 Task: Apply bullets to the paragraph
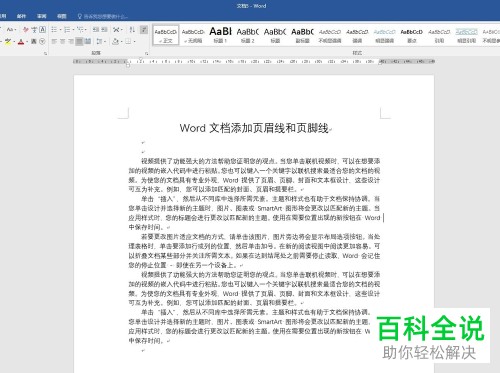click(x=54, y=30)
